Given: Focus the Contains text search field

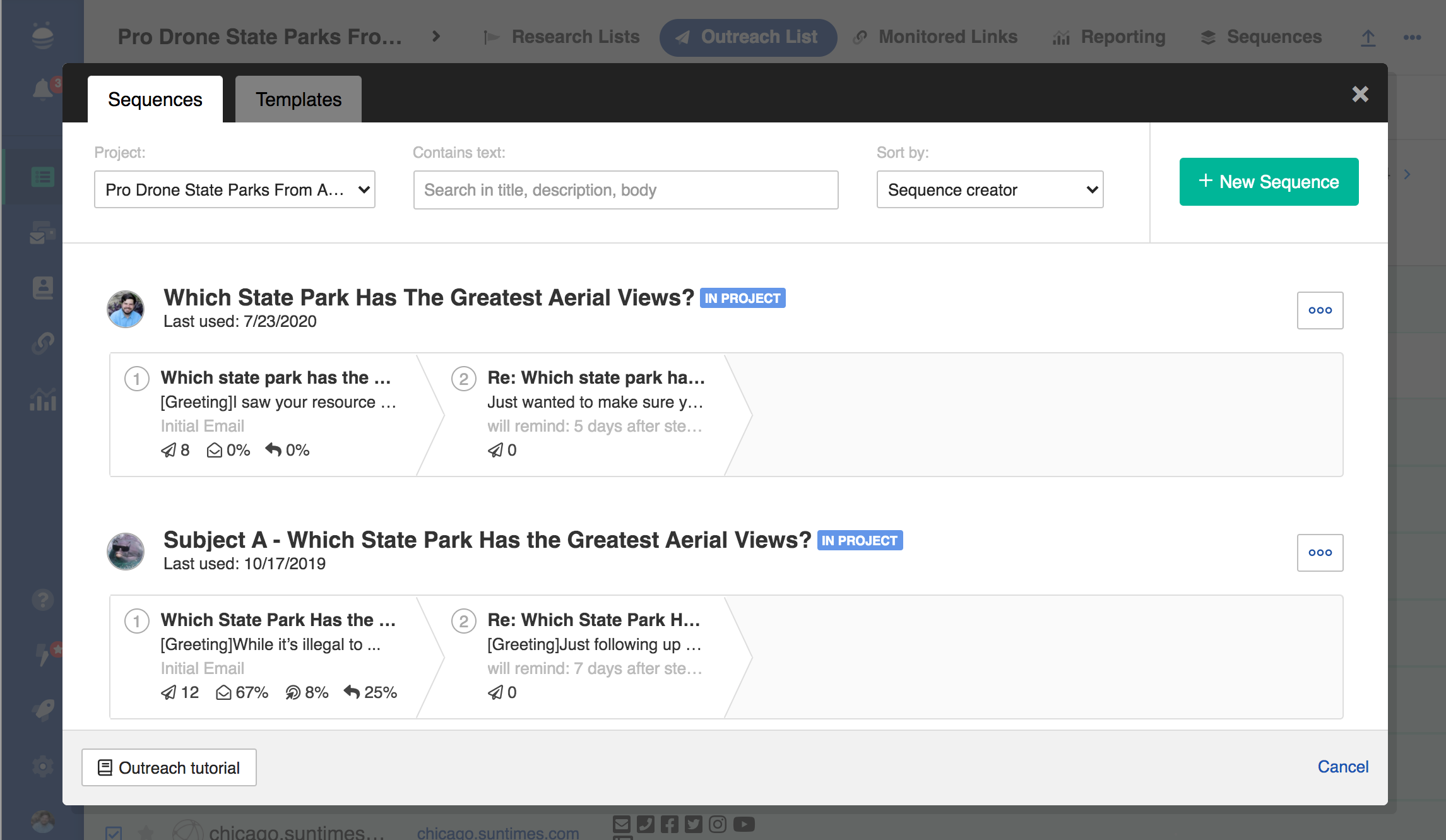Looking at the screenshot, I should [625, 190].
